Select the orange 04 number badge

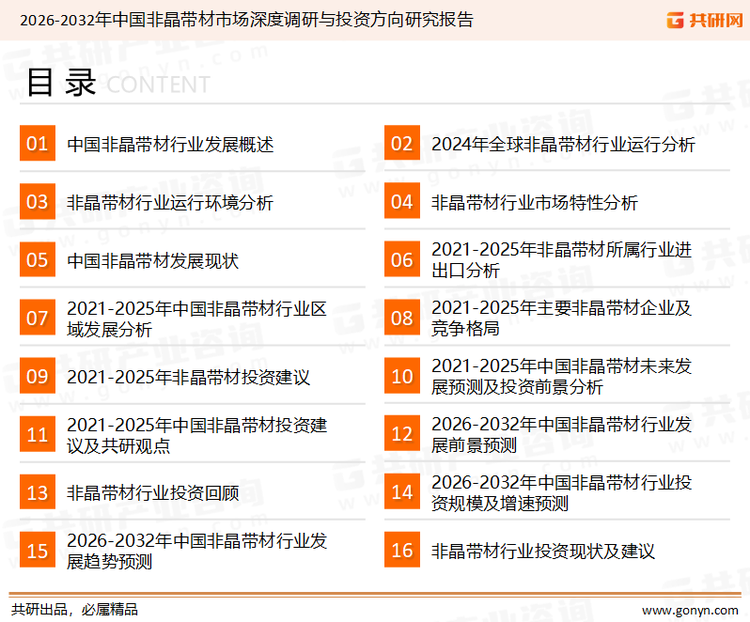coord(401,202)
